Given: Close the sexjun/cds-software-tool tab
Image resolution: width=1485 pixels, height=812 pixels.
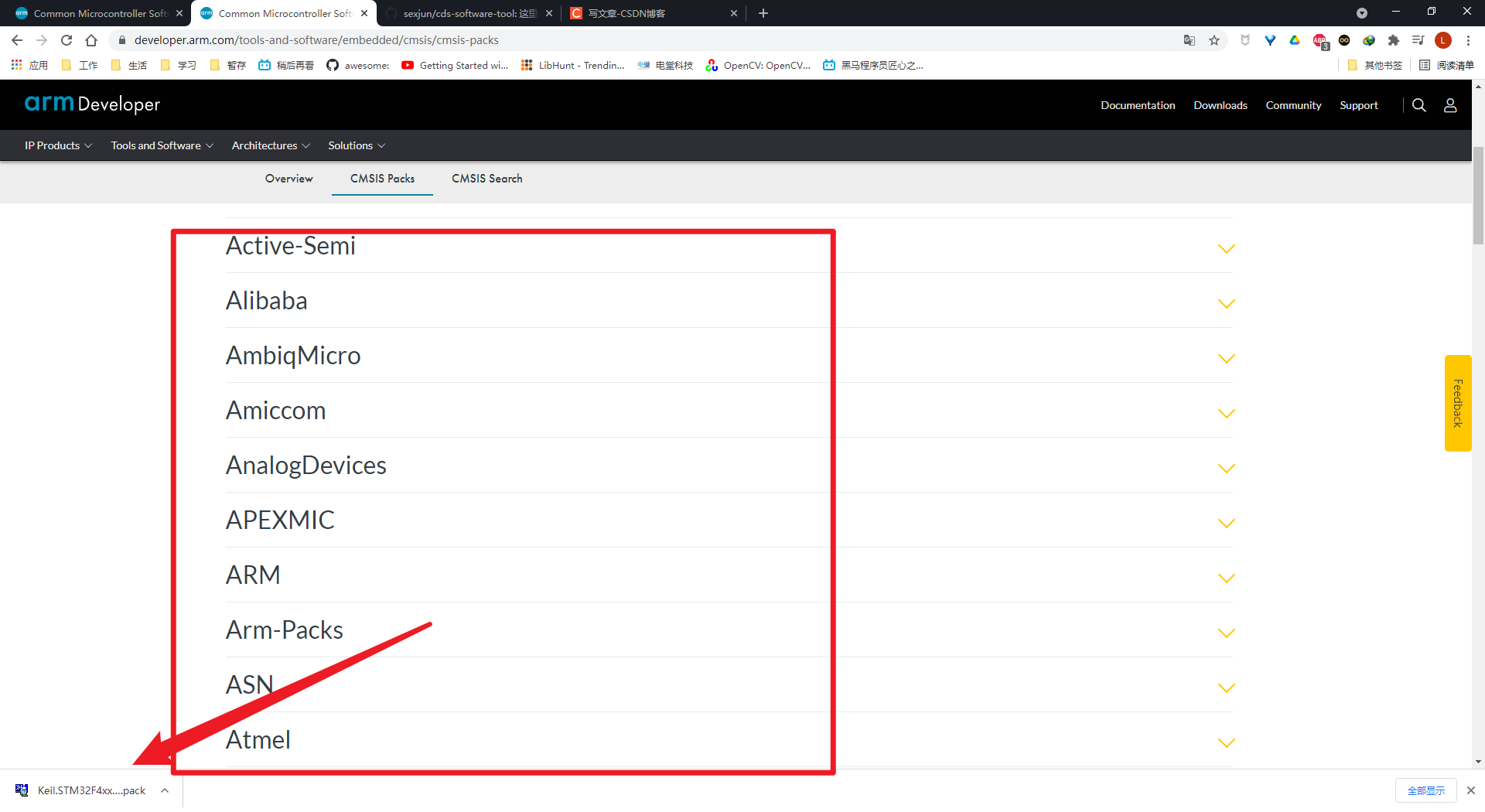Looking at the screenshot, I should pos(549,13).
